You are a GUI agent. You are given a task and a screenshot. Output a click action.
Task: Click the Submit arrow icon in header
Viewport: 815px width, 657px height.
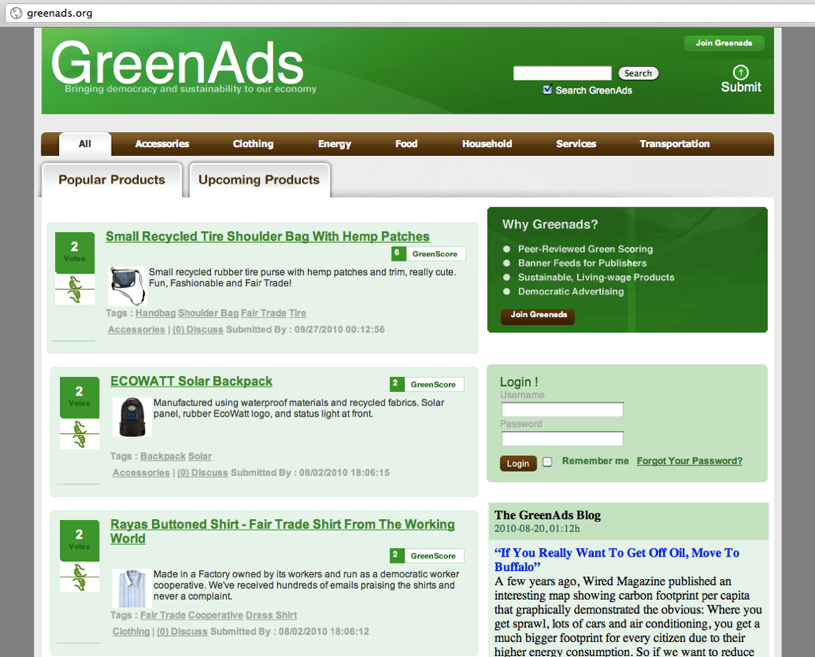pyautogui.click(x=740, y=72)
